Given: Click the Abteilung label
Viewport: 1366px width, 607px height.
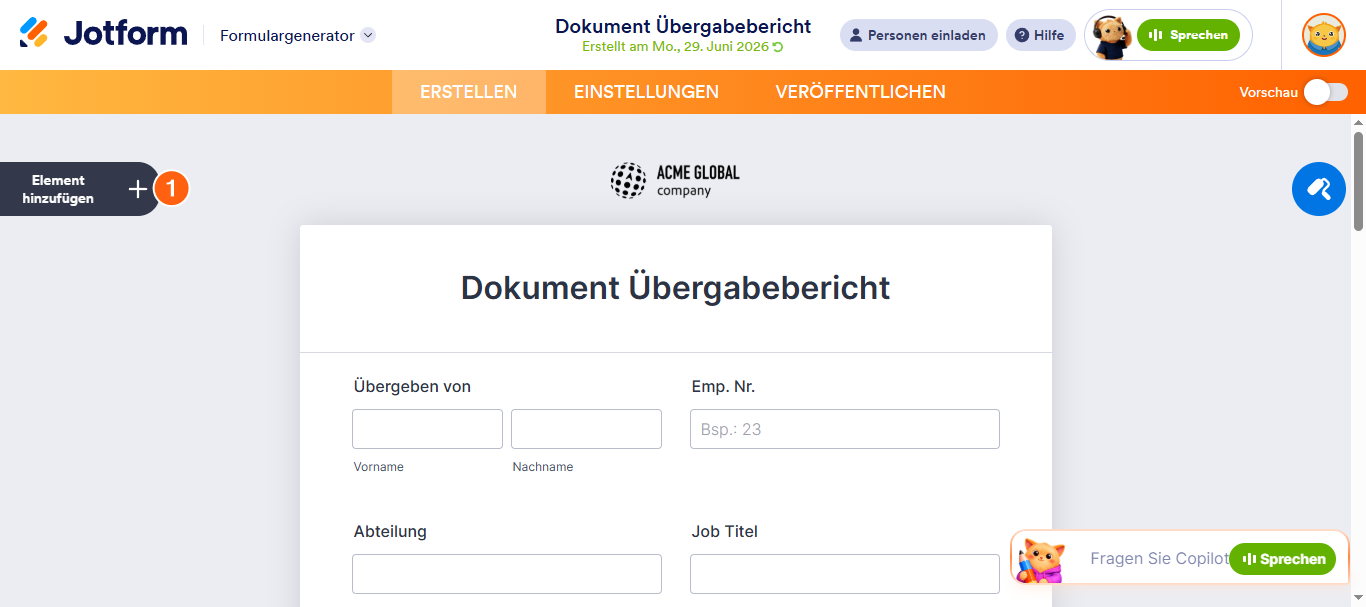Looking at the screenshot, I should (390, 532).
